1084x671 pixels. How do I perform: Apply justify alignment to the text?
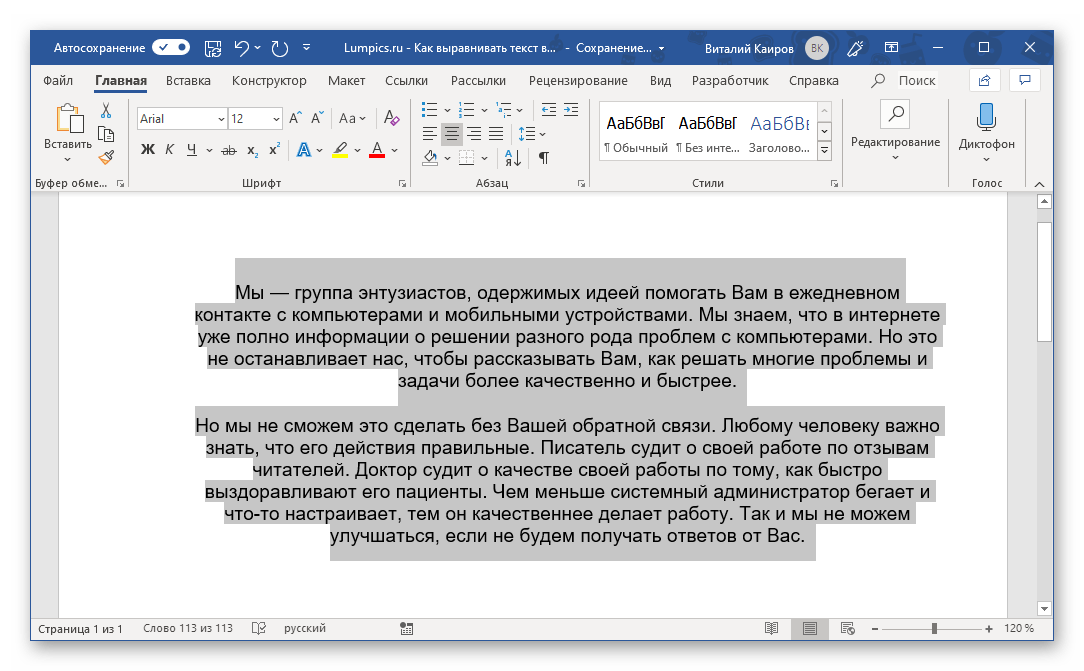pos(497,134)
